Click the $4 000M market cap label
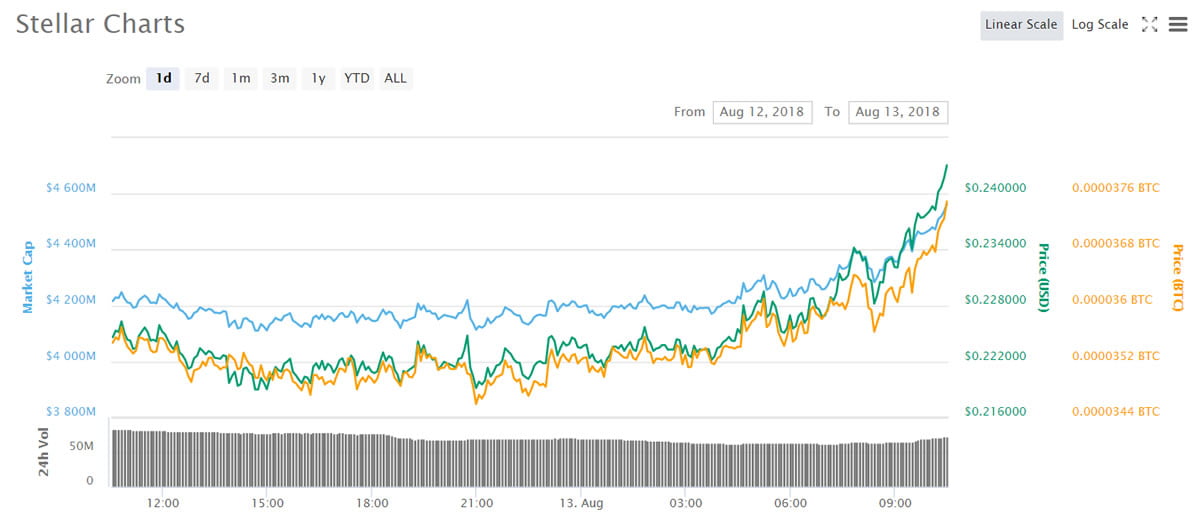This screenshot has height=530, width=1200. (71, 356)
